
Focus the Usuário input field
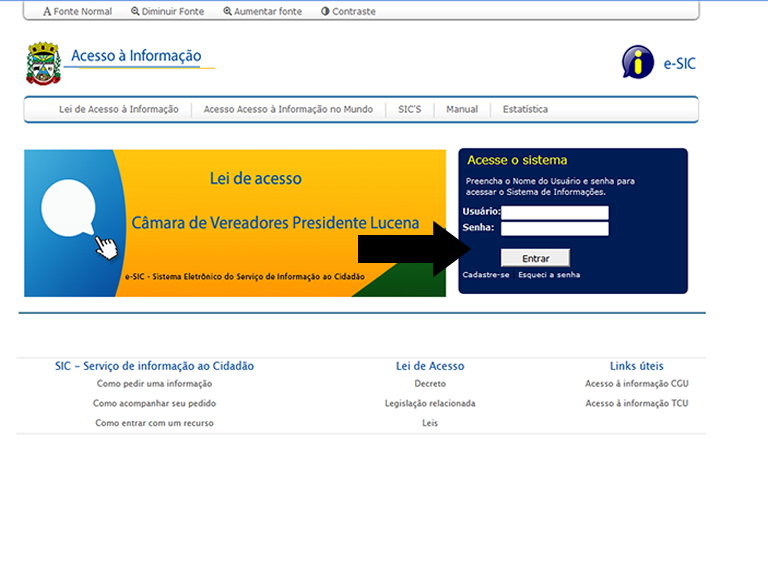pyautogui.click(x=554, y=212)
